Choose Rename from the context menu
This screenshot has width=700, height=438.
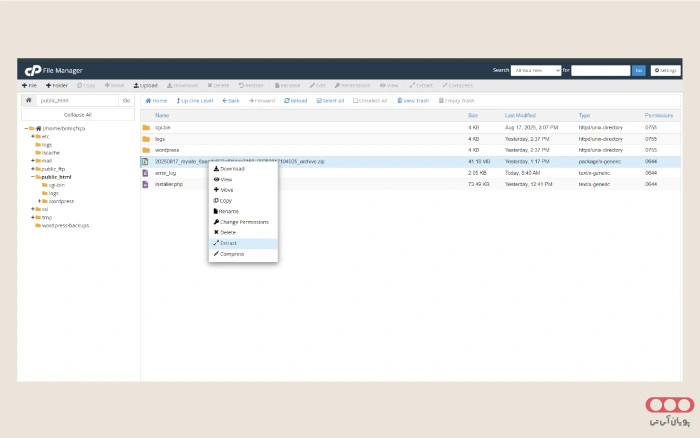click(x=243, y=212)
